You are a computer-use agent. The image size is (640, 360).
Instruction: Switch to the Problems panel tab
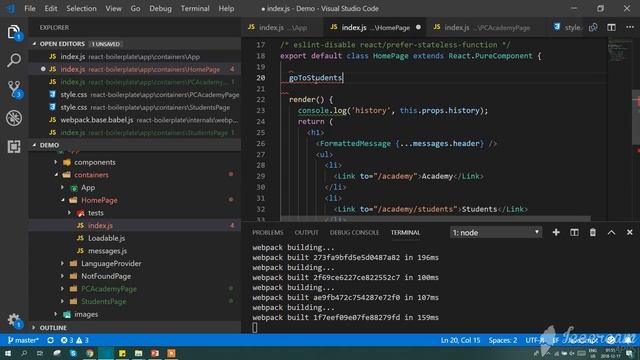point(267,232)
